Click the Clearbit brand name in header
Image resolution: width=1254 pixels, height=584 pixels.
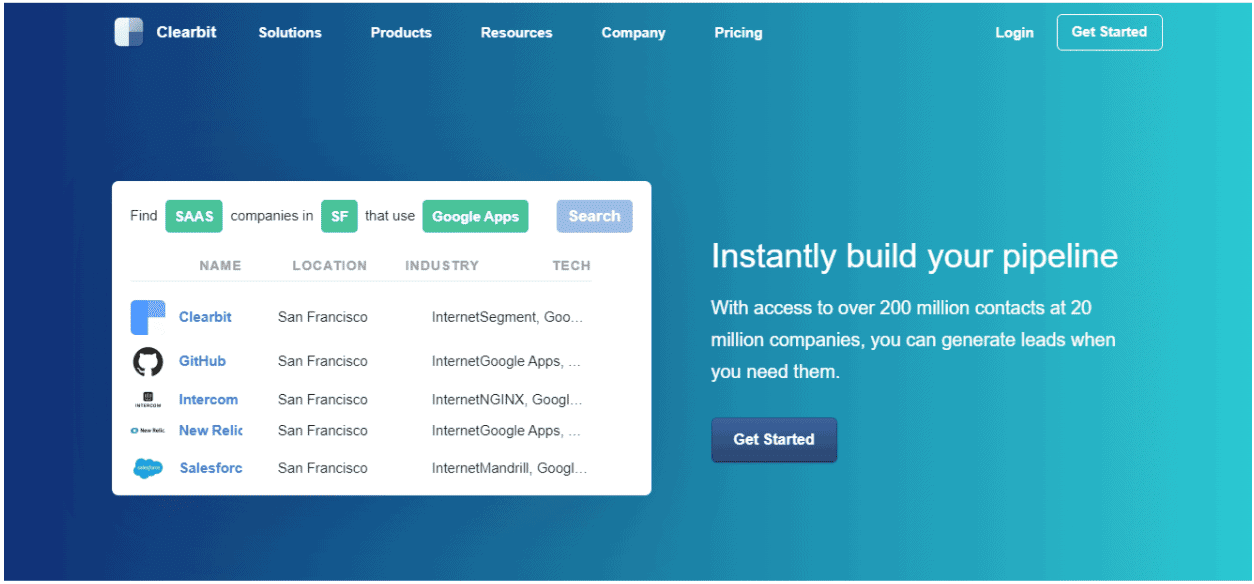point(186,32)
